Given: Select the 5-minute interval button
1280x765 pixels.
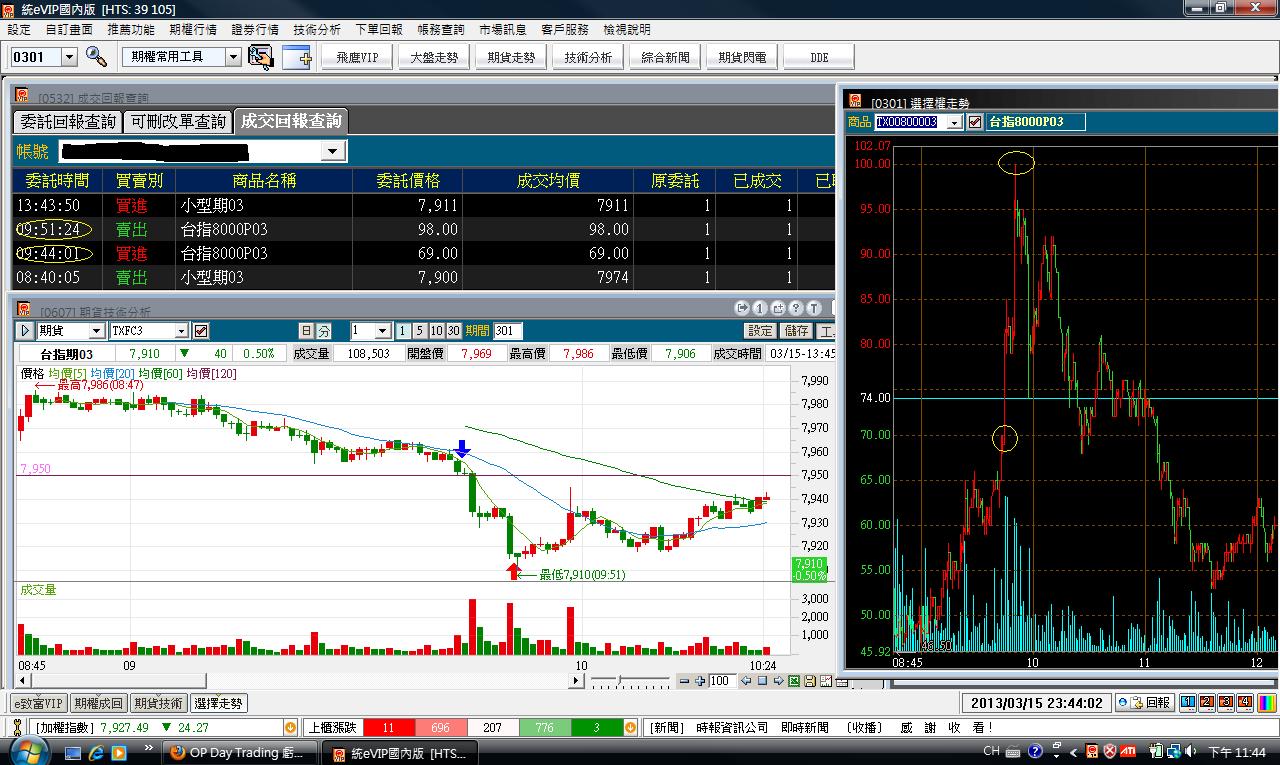Looking at the screenshot, I should [x=419, y=331].
